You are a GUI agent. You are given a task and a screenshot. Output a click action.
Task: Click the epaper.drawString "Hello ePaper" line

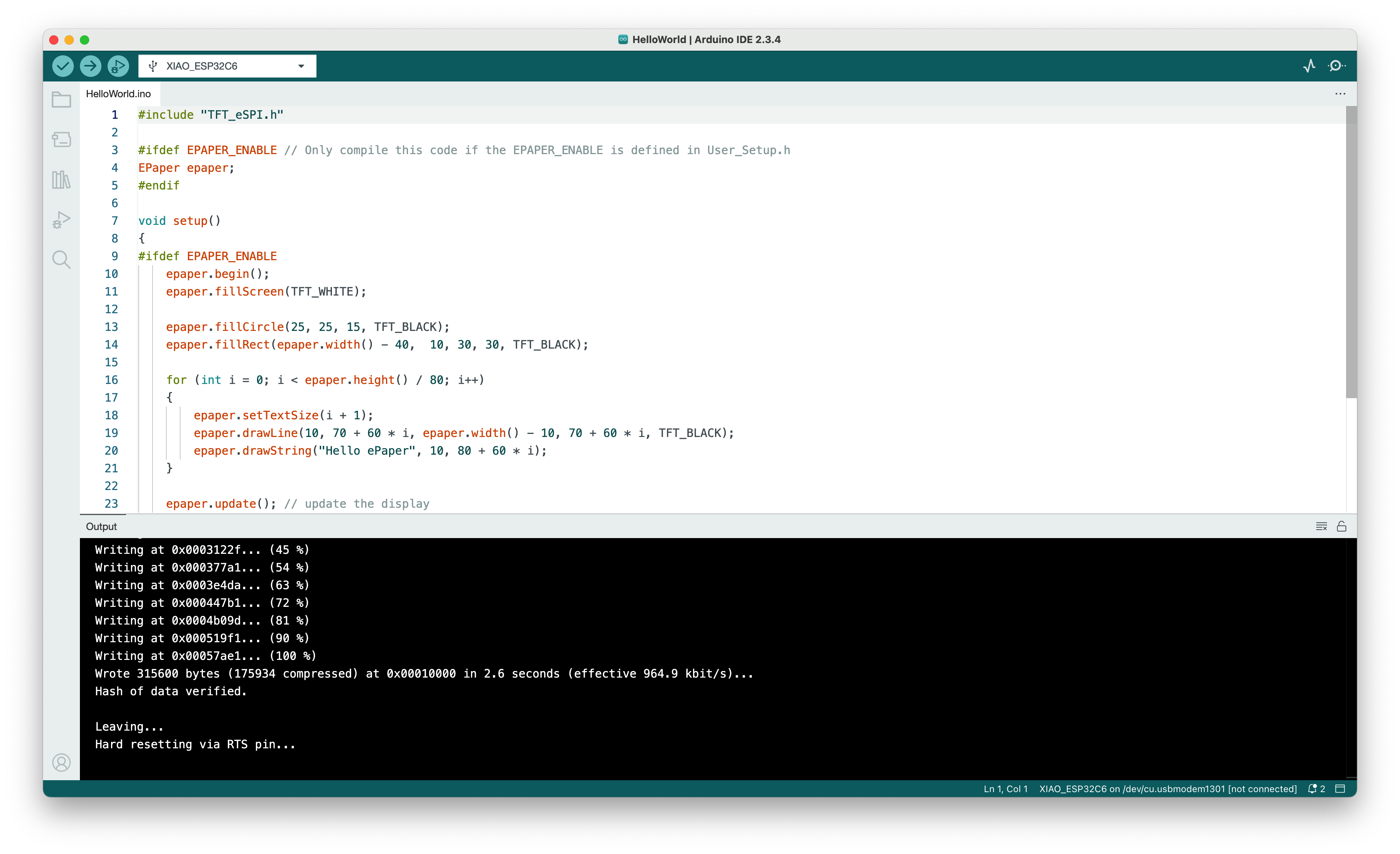[x=370, y=450]
